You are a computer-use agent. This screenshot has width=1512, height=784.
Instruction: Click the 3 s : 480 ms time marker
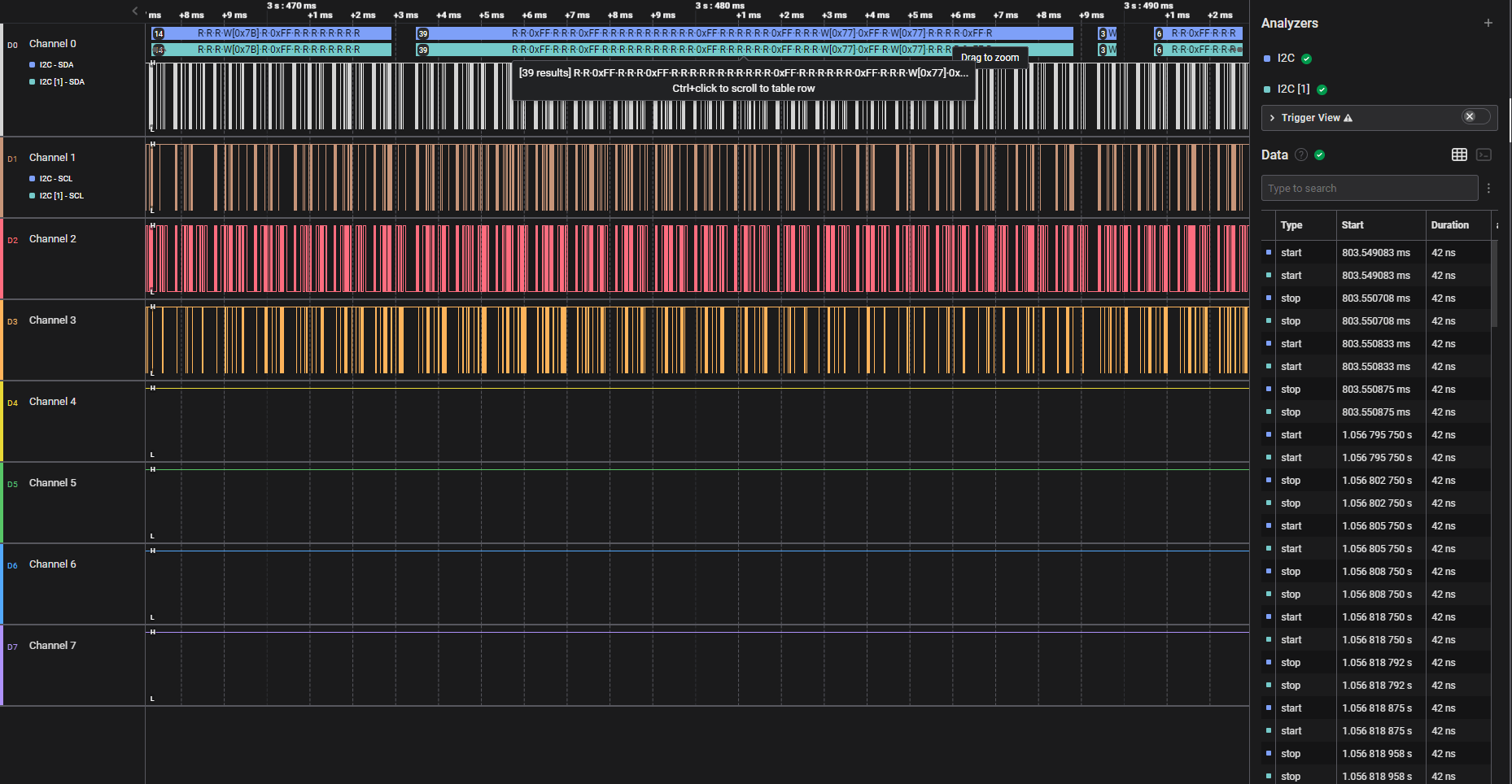[720, 6]
